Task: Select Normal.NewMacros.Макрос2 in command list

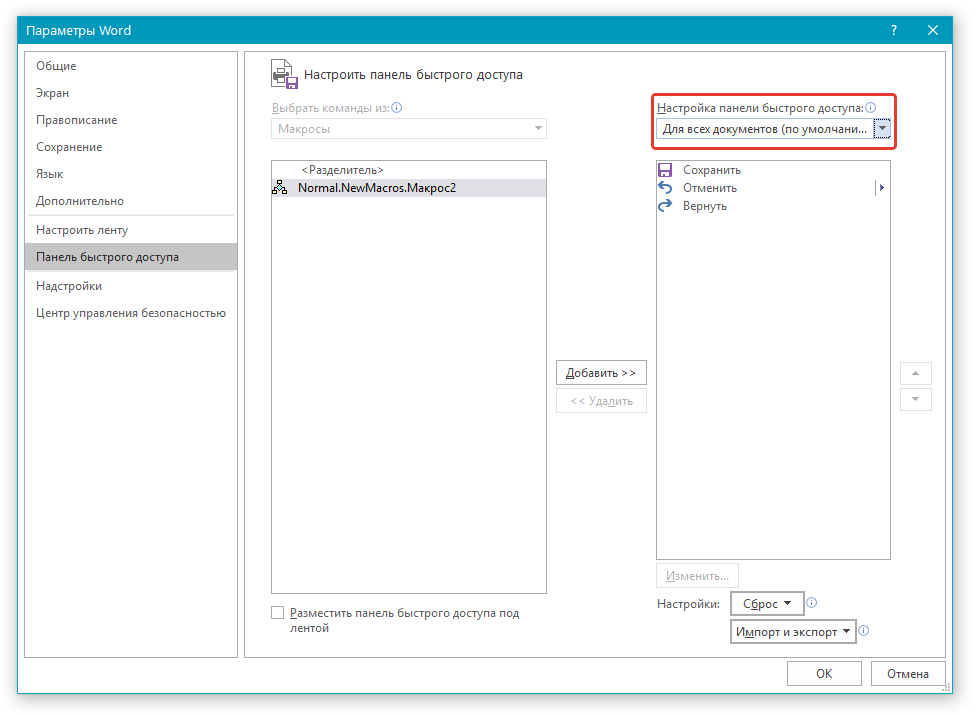Action: 409,188
